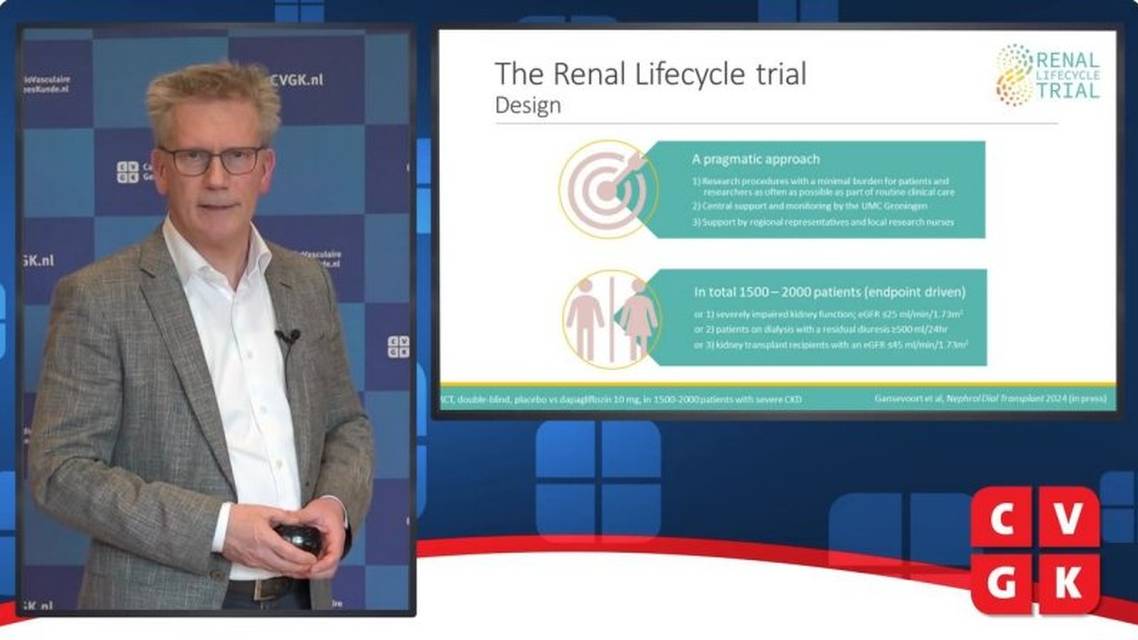
Task: Click the CVGK.nl text on the backdrop
Action: pos(296,80)
